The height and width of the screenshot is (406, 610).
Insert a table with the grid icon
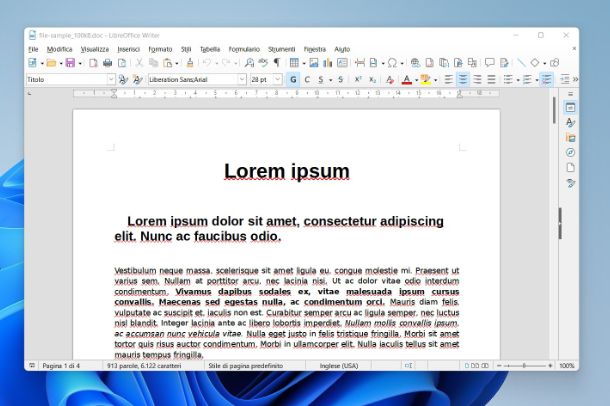pos(294,63)
